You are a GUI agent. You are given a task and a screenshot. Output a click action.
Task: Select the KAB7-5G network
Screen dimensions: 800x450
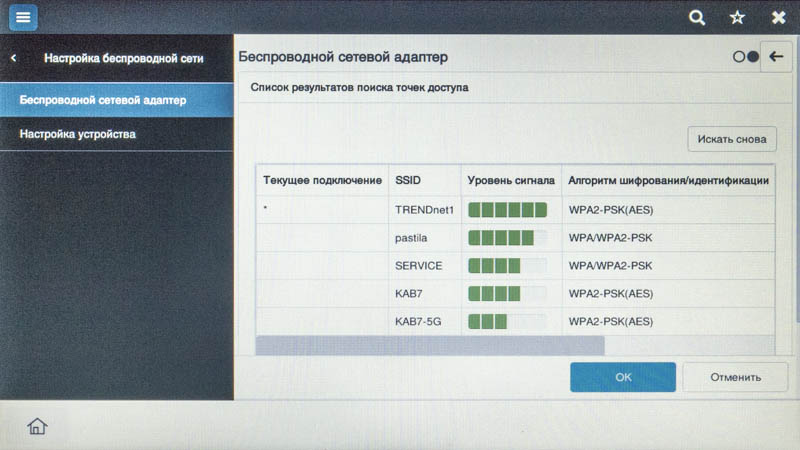tap(515, 322)
